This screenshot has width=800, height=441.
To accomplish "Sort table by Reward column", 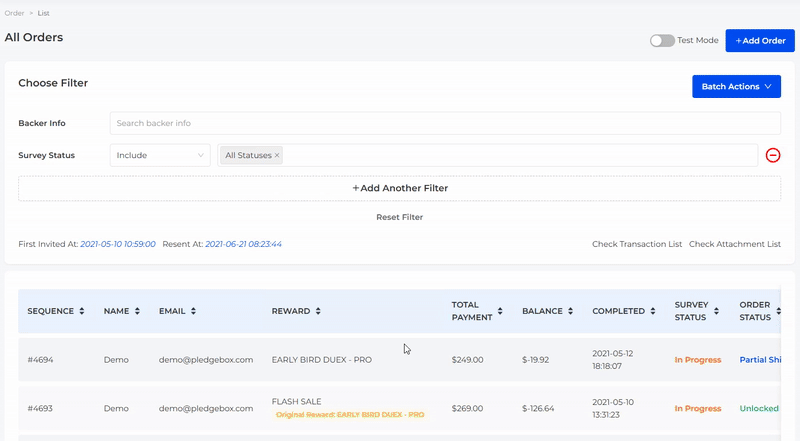I will click(318, 311).
